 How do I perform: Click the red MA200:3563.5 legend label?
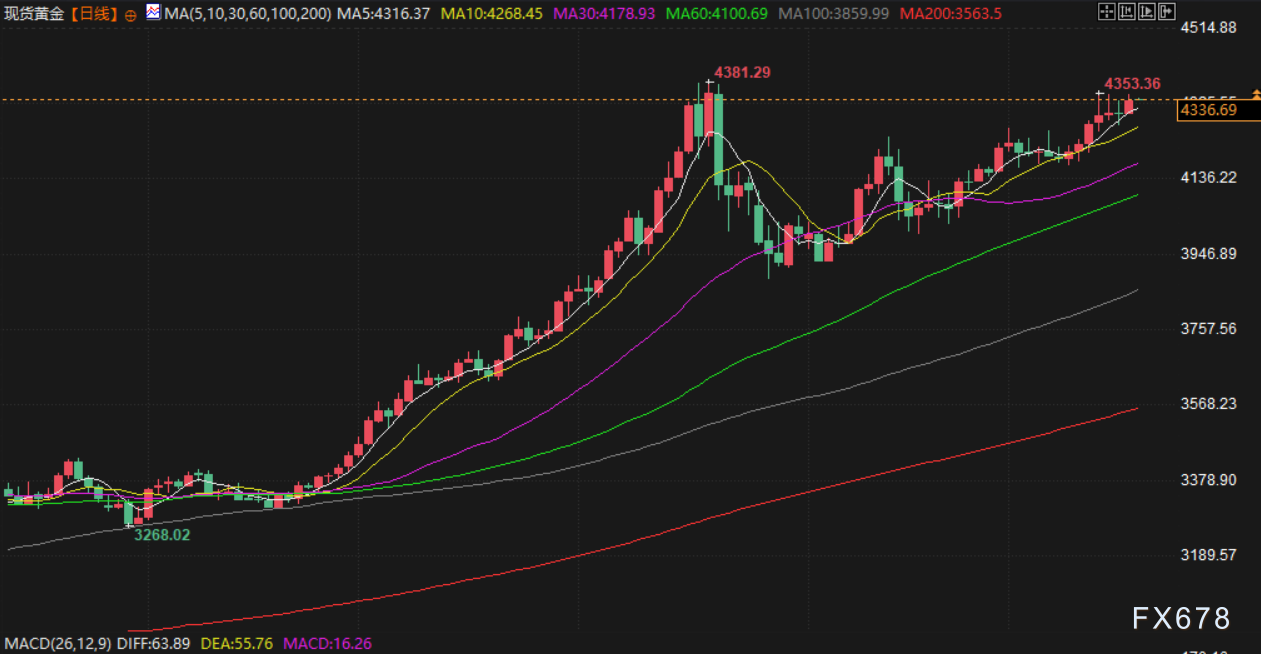pos(950,14)
